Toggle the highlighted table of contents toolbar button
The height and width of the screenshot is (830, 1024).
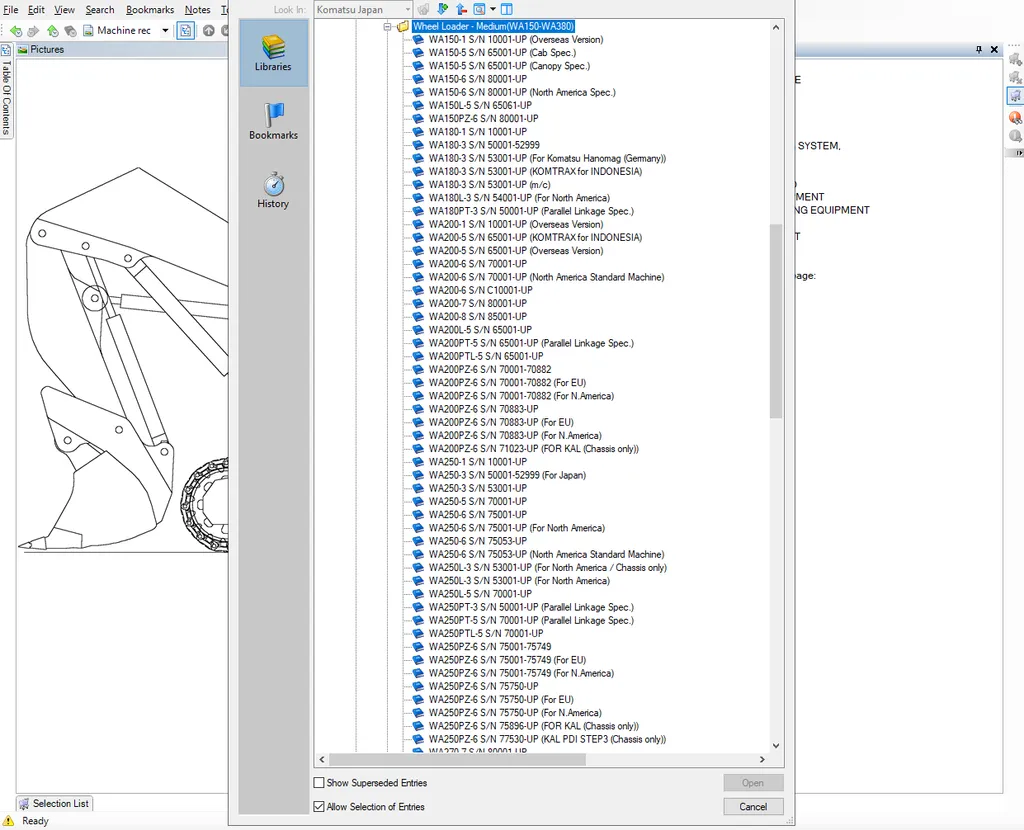point(185,31)
